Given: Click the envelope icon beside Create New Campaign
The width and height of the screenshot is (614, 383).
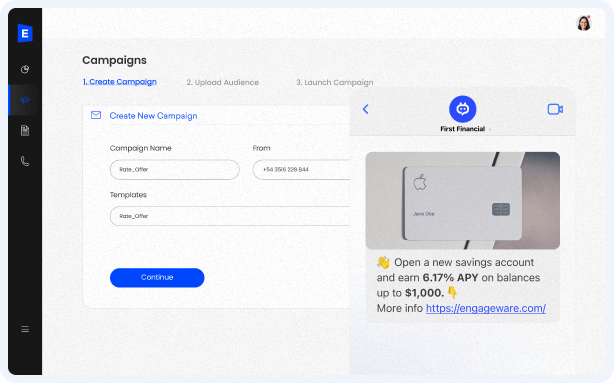Looking at the screenshot, I should pyautogui.click(x=96, y=115).
